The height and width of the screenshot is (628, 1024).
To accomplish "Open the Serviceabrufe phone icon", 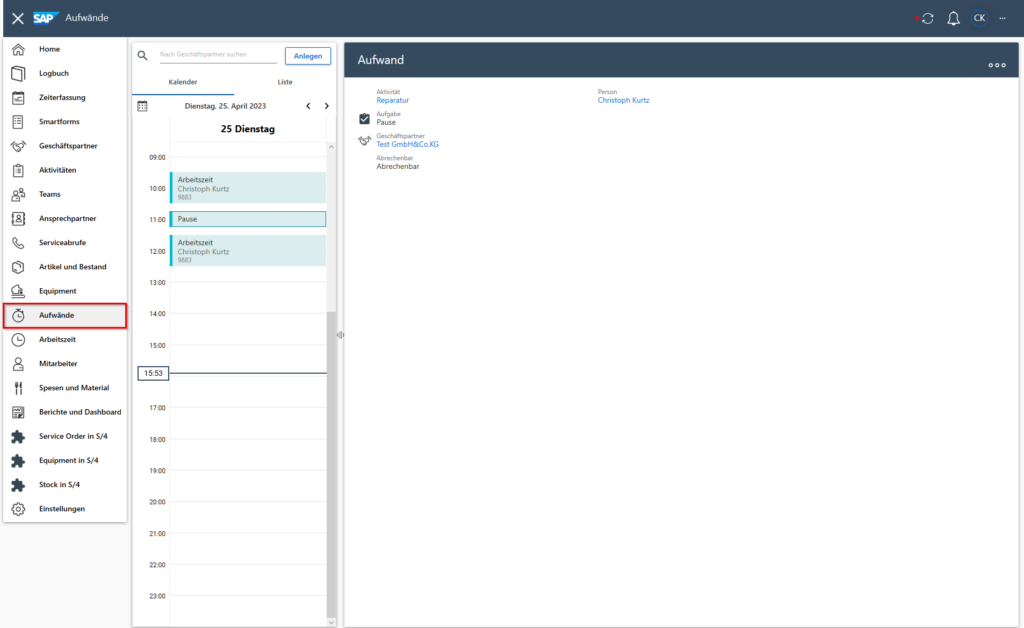I will tap(18, 242).
